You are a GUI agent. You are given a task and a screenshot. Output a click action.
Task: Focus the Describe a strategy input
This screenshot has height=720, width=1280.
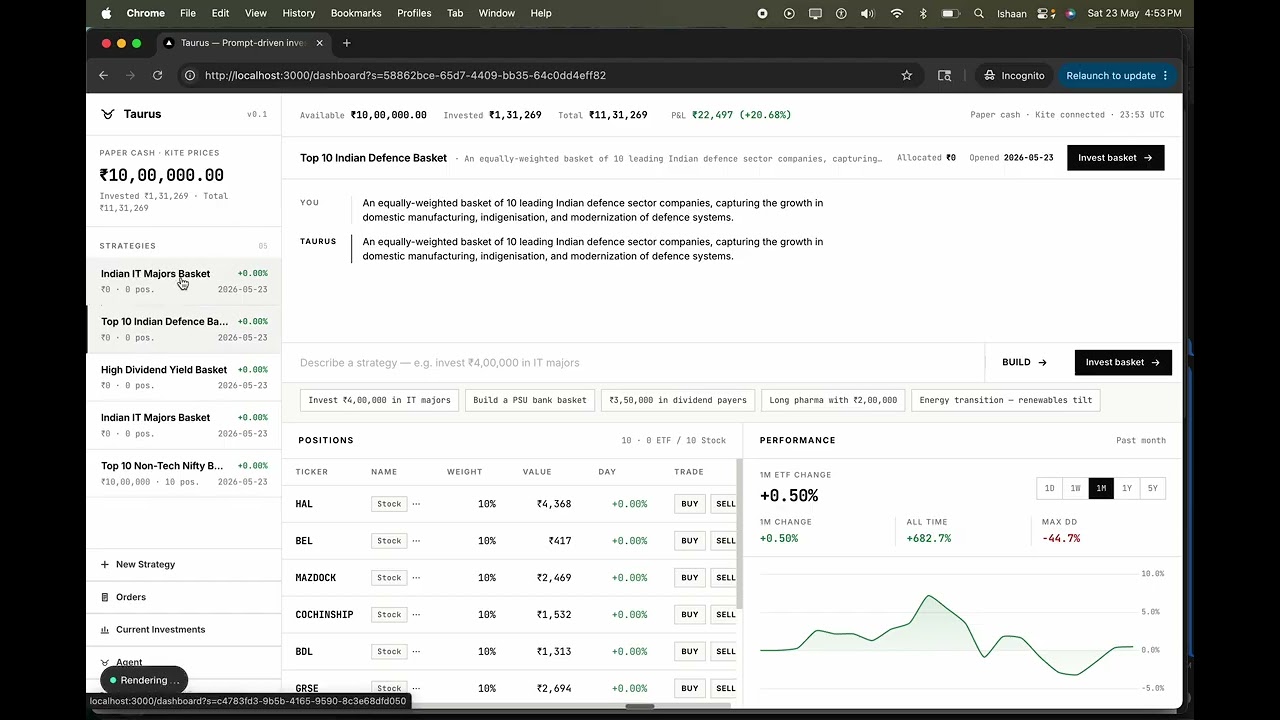pos(634,363)
